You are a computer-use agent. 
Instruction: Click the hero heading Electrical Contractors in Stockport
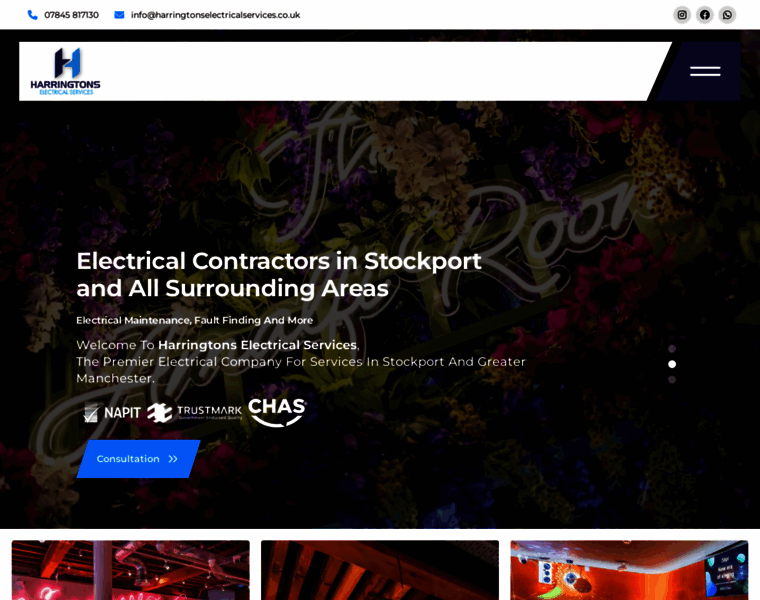[279, 261]
